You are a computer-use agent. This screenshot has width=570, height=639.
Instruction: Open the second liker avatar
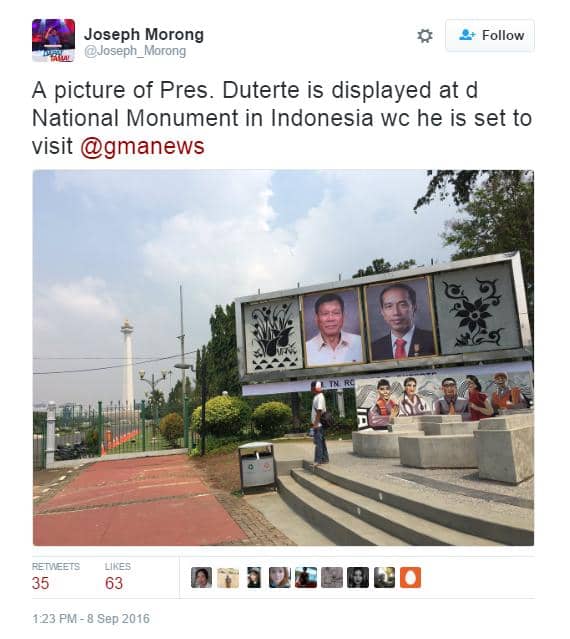point(228,577)
